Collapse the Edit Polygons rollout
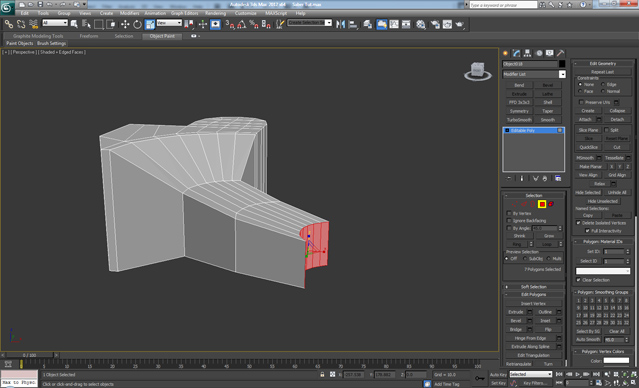639x388 pixels. coord(533,295)
